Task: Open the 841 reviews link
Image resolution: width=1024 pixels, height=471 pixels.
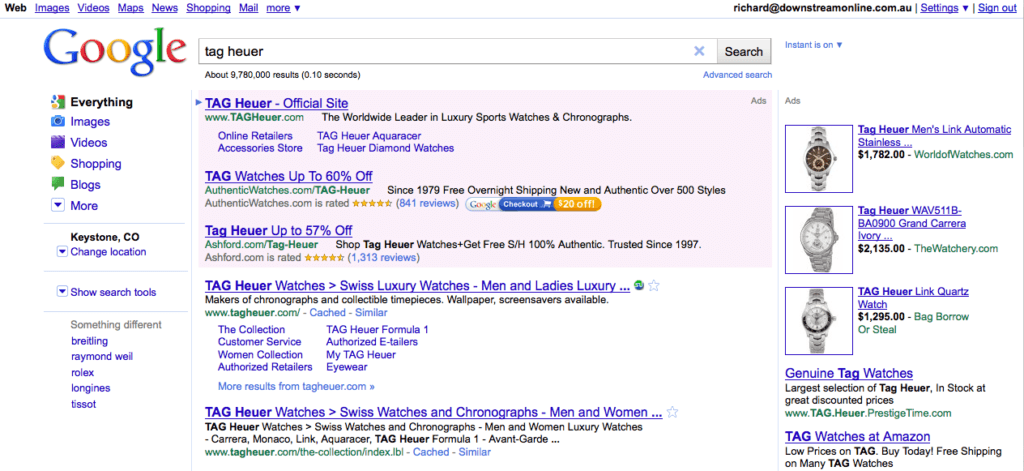Action: click(x=426, y=204)
